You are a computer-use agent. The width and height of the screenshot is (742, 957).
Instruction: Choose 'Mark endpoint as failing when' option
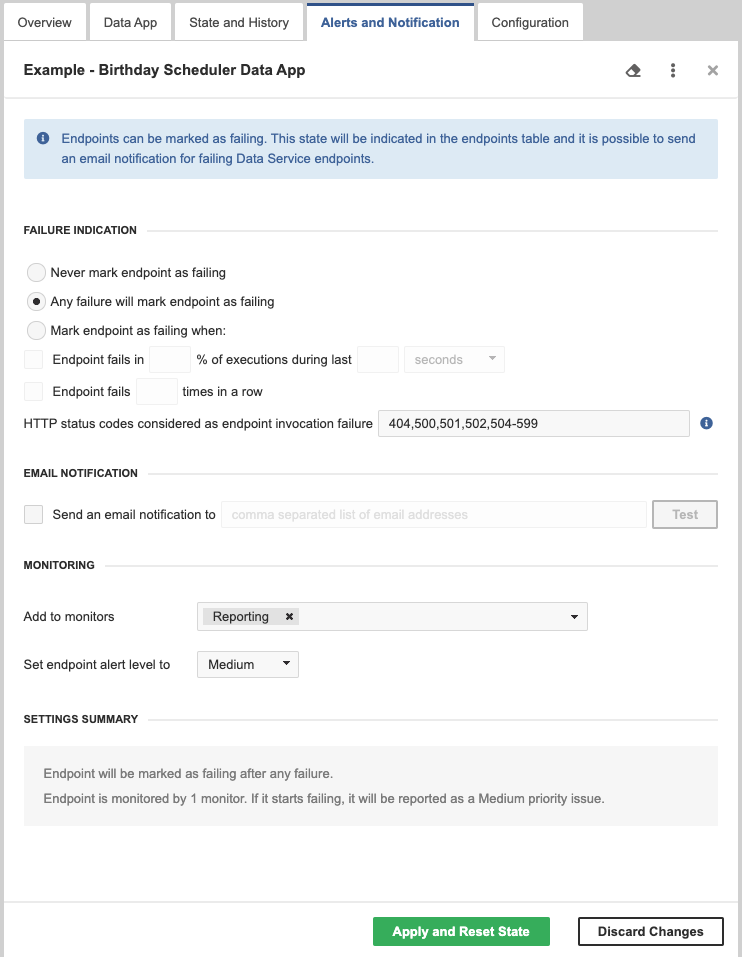pos(36,331)
